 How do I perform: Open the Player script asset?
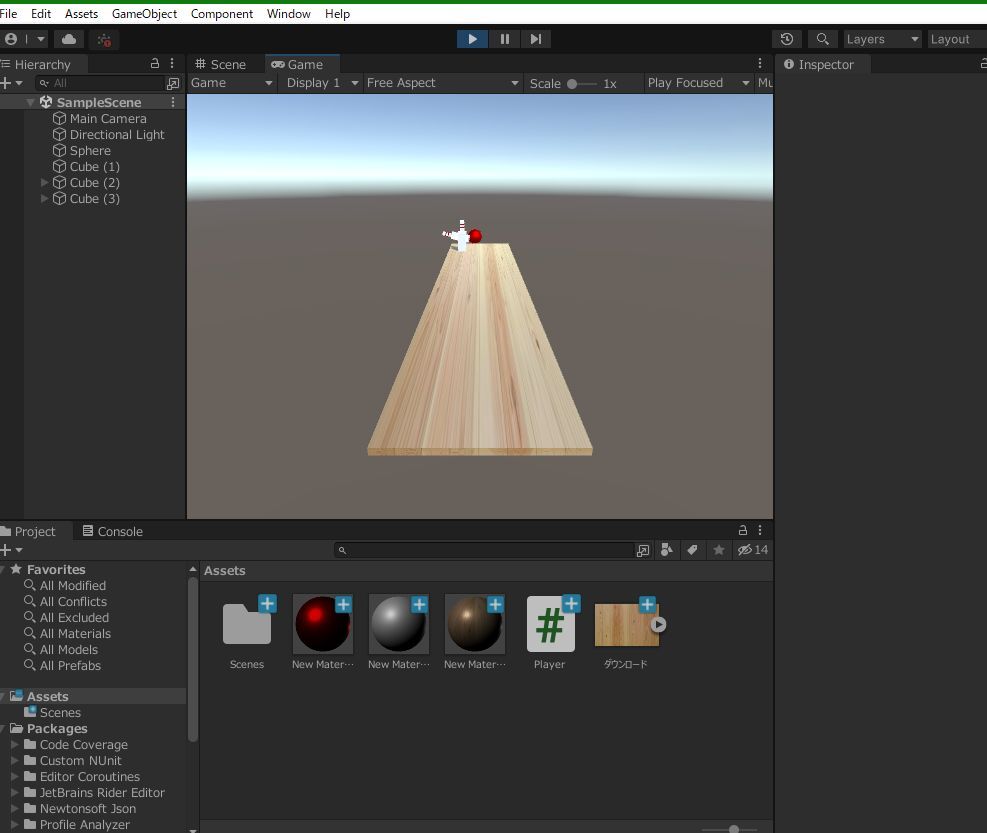(550, 625)
